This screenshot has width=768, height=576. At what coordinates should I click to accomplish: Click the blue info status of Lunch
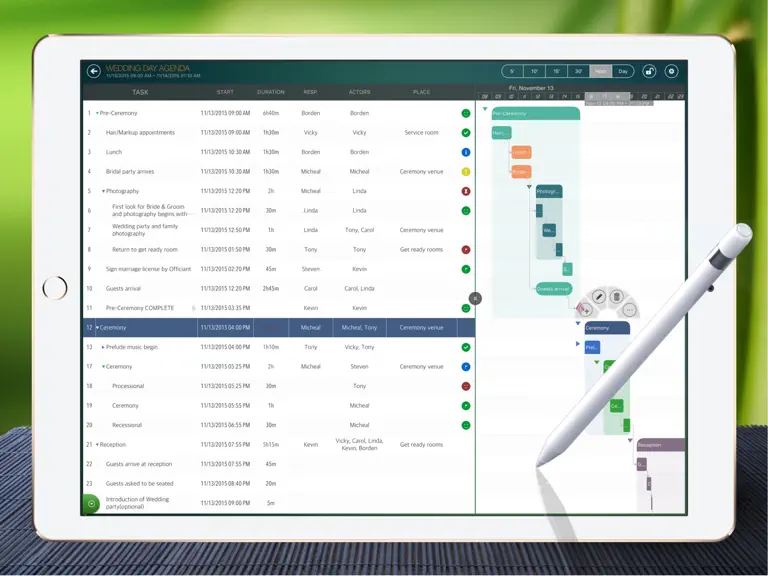click(466, 152)
